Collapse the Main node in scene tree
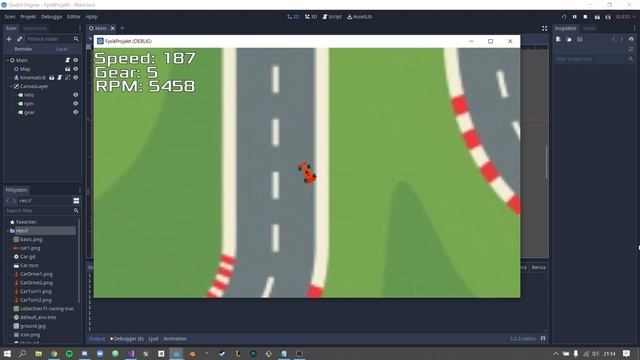The width and height of the screenshot is (640, 360). (x=7, y=60)
